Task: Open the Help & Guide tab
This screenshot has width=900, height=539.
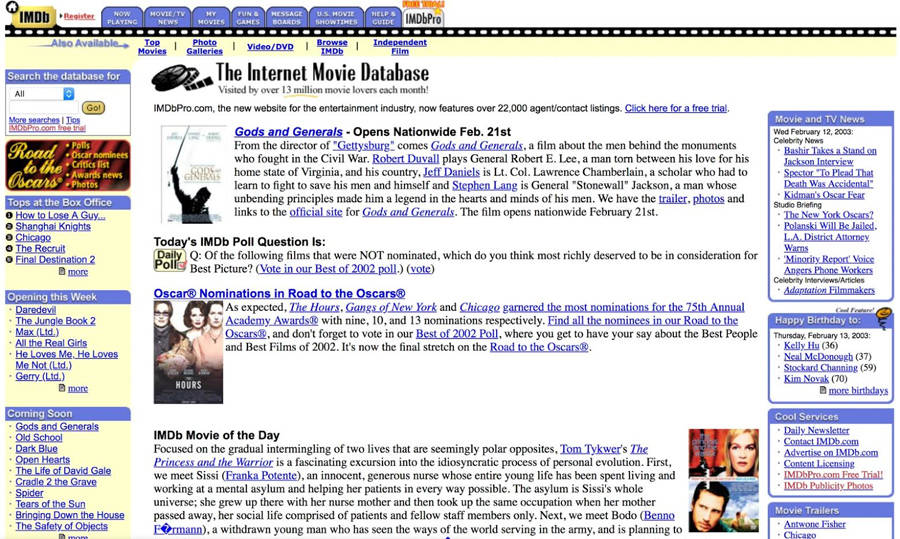Action: [x=383, y=18]
